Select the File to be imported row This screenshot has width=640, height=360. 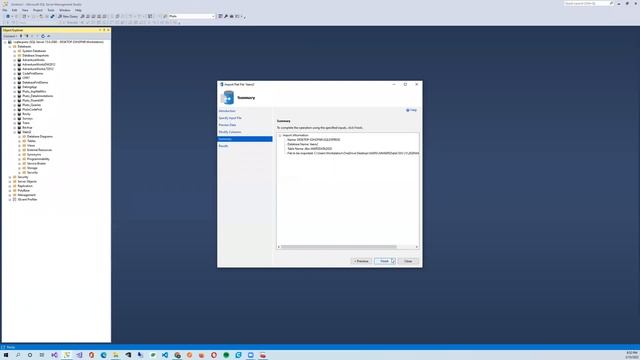click(353, 153)
